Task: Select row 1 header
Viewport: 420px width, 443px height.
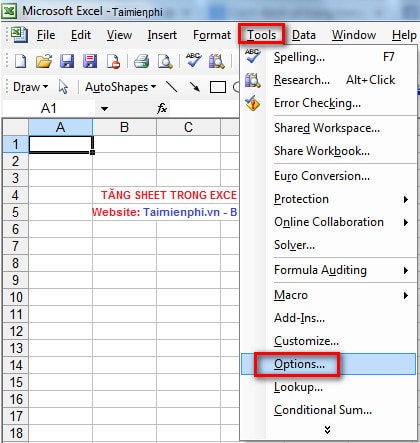Action: (x=16, y=144)
